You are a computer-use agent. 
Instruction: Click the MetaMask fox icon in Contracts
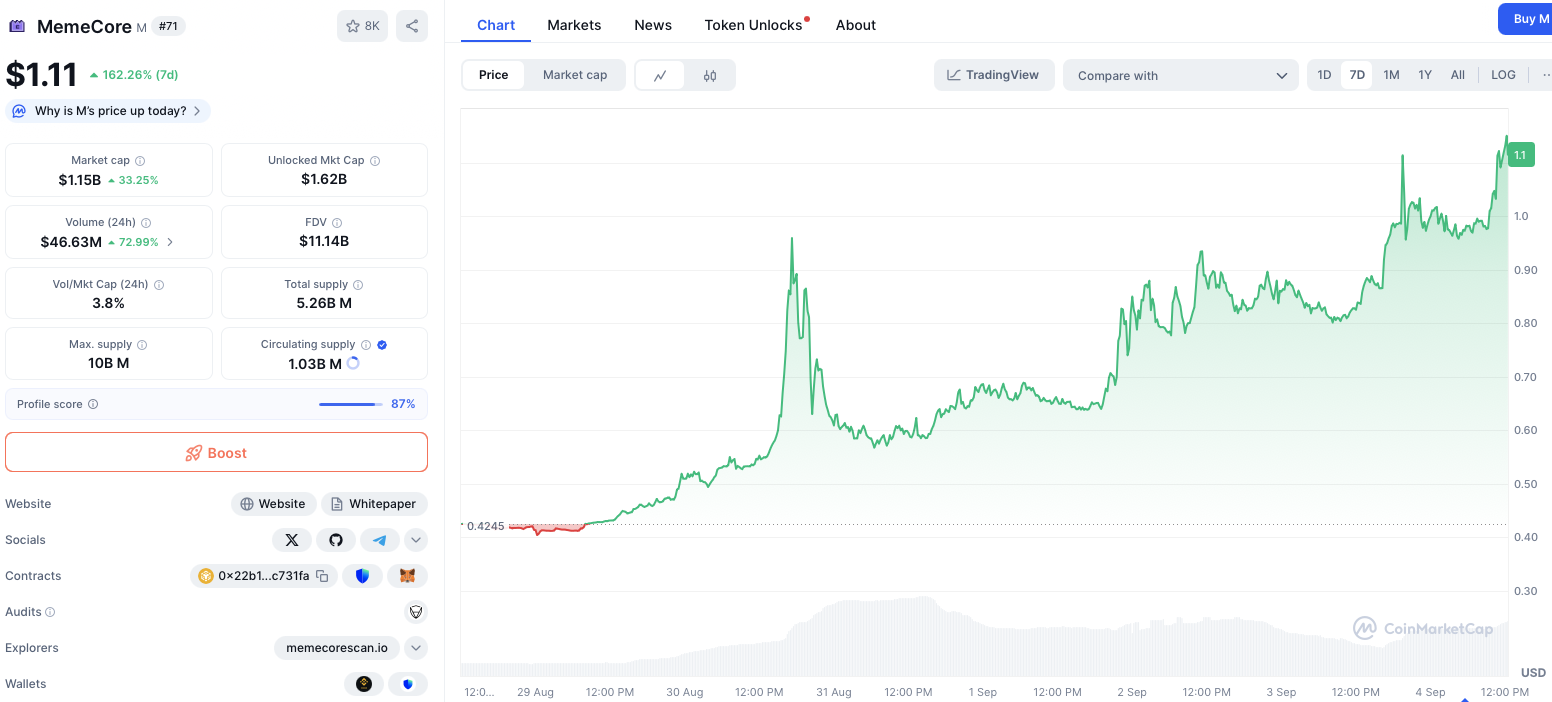[x=407, y=576]
